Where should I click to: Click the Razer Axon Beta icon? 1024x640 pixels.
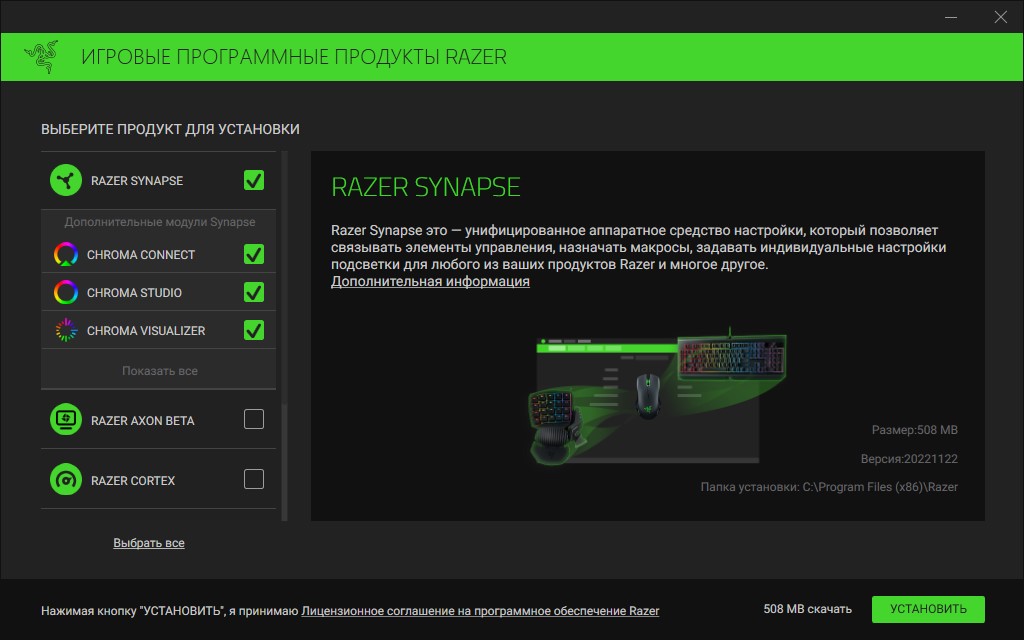click(65, 419)
